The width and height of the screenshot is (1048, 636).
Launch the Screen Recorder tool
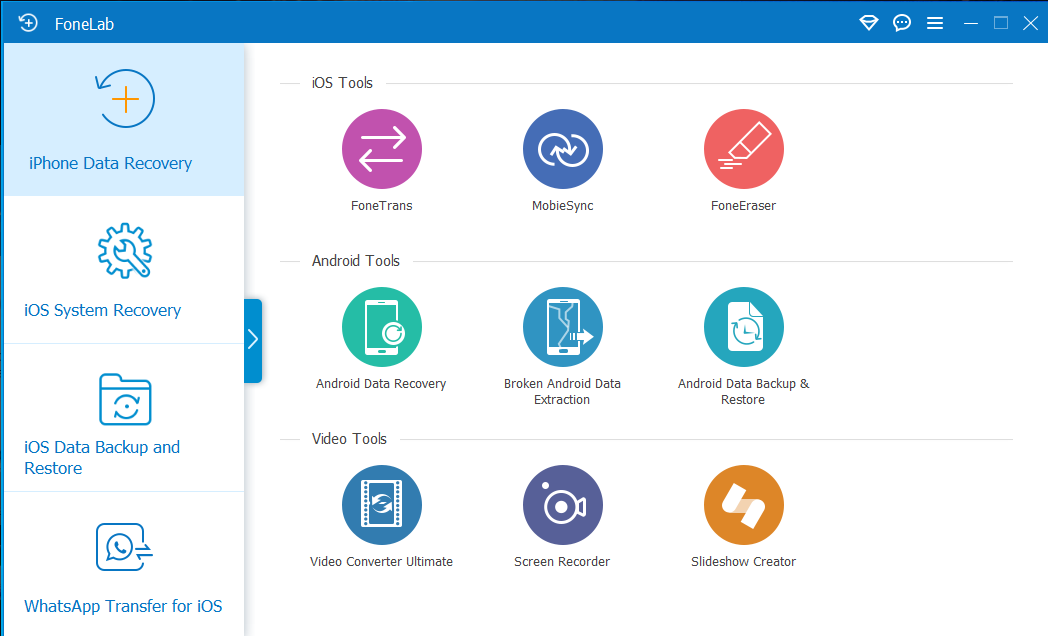click(562, 505)
